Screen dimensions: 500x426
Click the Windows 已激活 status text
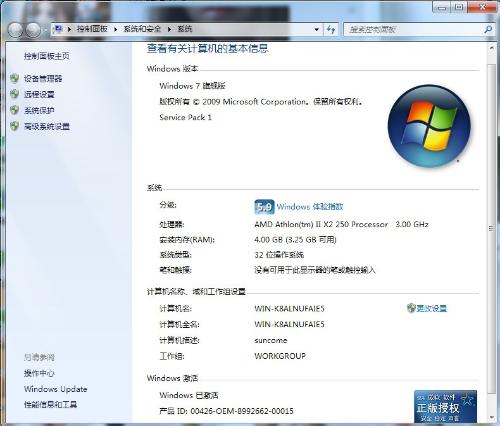(x=189, y=395)
